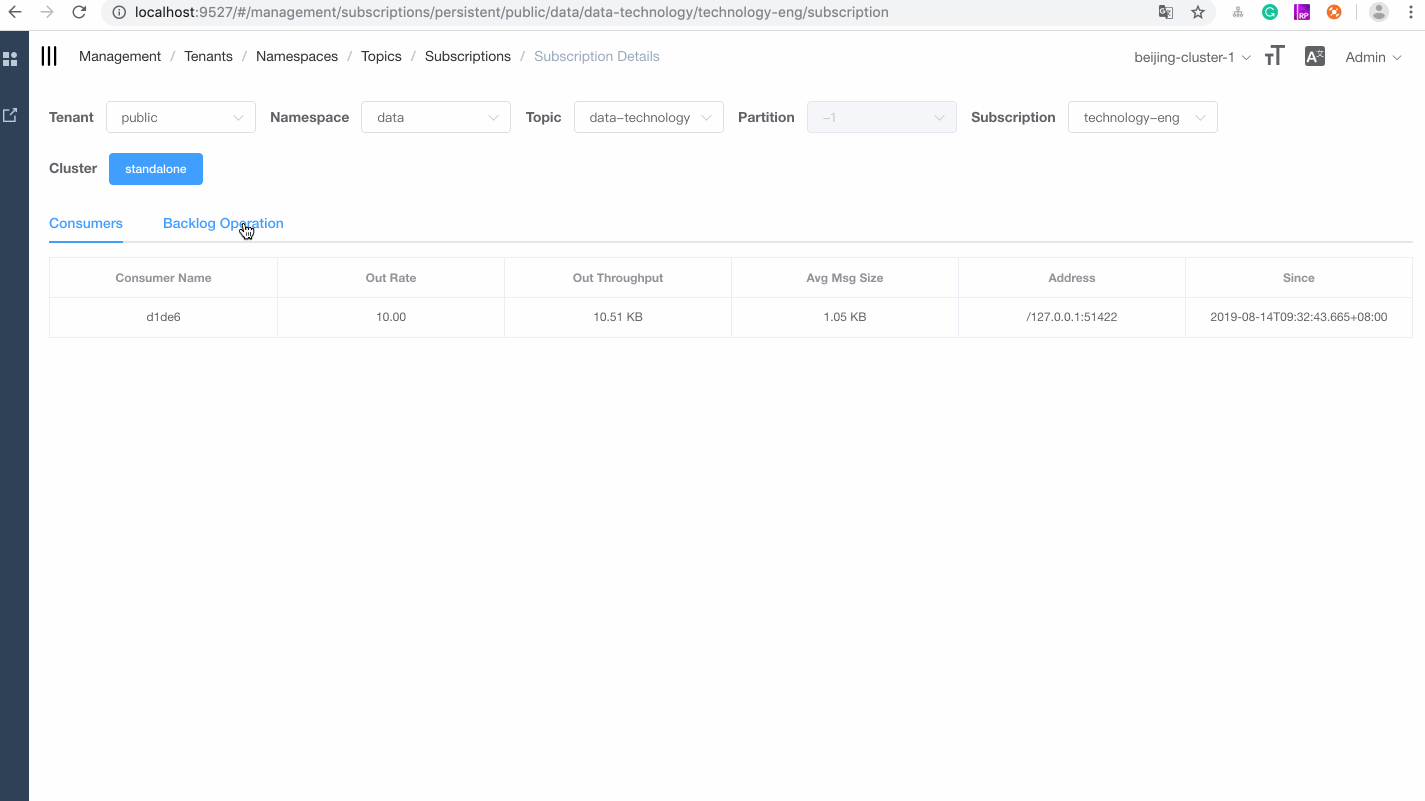
Task: Click the text-size adjustment icon in header
Action: (1274, 56)
